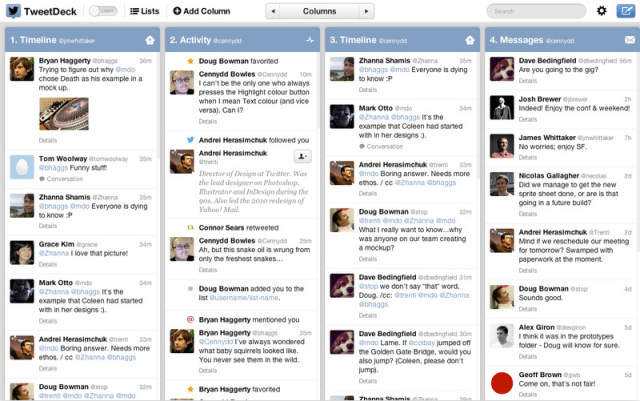
Task: Click star icon beside Bryan Haggerty favorited
Action: coord(190,389)
